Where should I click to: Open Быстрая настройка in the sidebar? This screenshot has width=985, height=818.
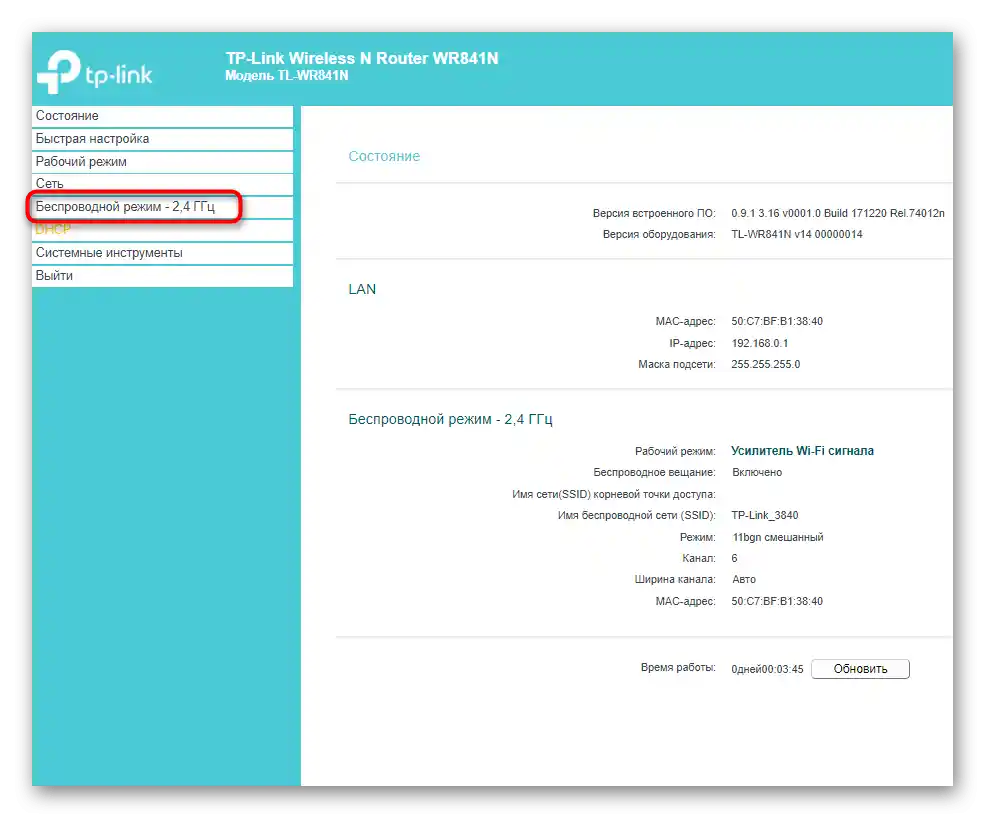pyautogui.click(x=162, y=139)
